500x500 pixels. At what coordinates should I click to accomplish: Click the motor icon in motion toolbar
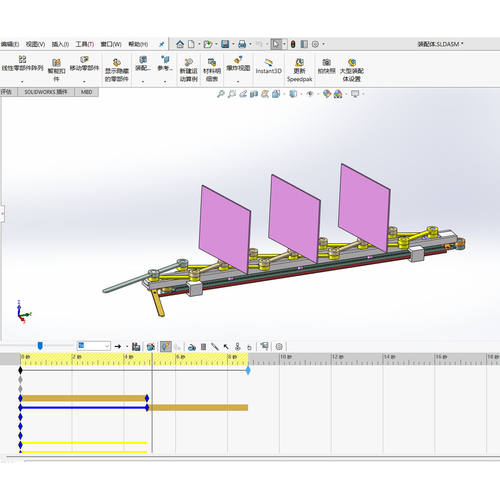[192, 347]
